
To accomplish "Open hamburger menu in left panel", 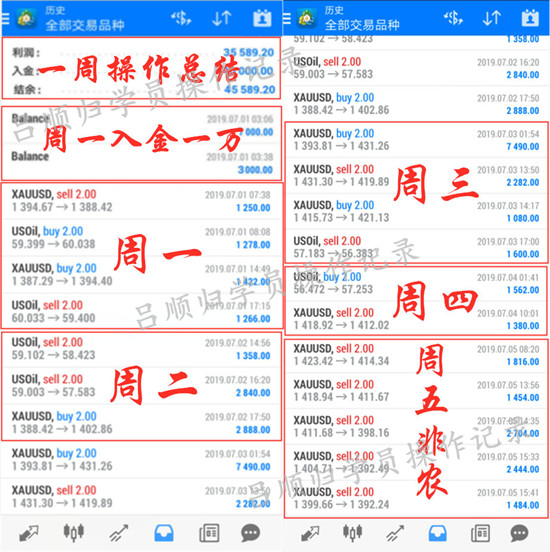I will pyautogui.click(x=5, y=18).
